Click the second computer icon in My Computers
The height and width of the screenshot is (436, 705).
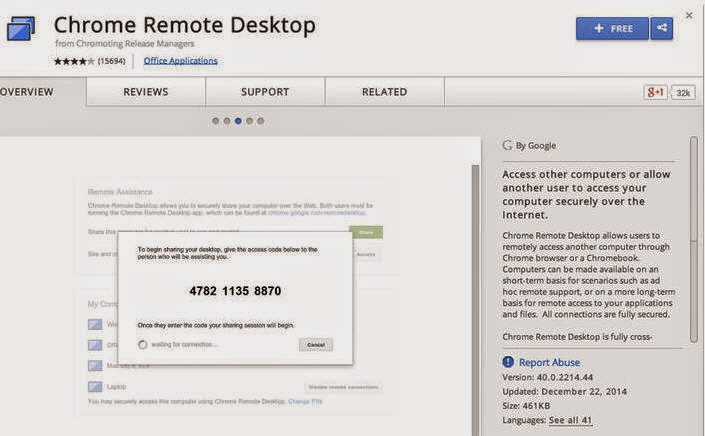tap(95, 345)
